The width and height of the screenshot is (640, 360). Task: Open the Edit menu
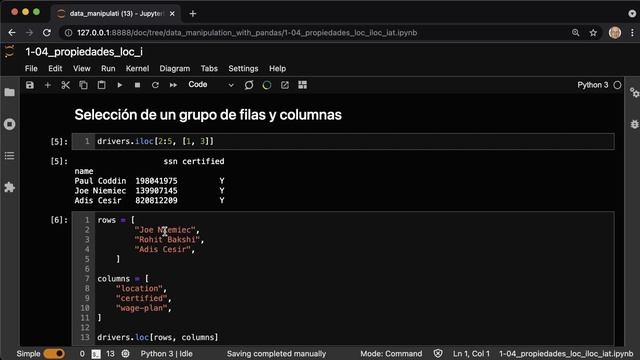[55, 69]
